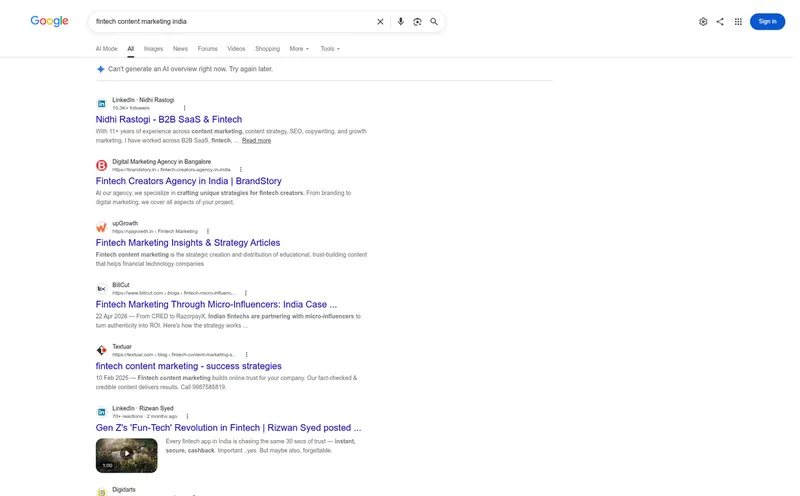This screenshot has width=800, height=496.
Task: Select the All results tab
Action: click(131, 49)
